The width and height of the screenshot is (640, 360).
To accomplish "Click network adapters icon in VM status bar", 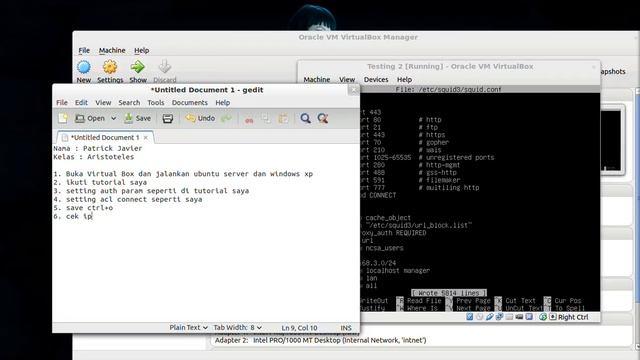I will (x=499, y=317).
